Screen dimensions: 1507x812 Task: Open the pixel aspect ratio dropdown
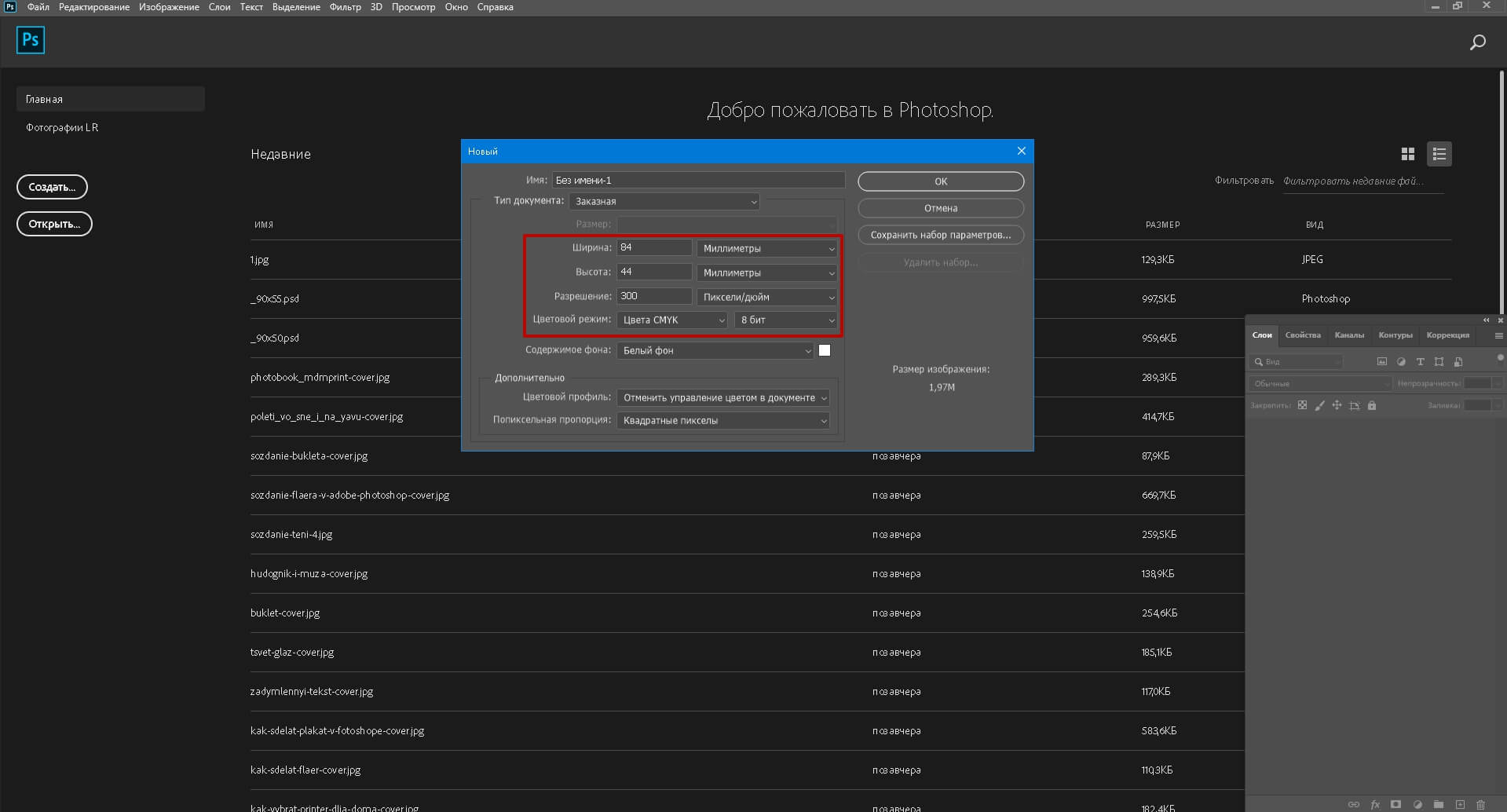[x=723, y=420]
